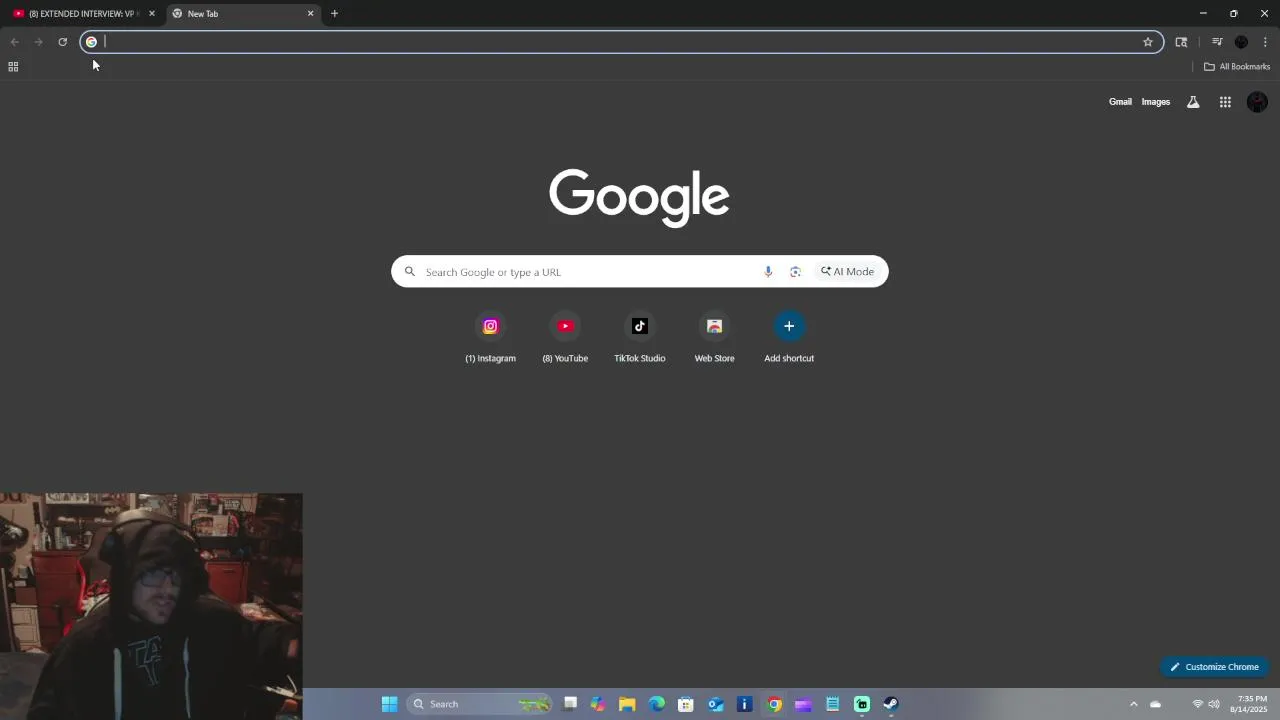Start voice search with microphone
This screenshot has height=720, width=1280.
(x=768, y=272)
